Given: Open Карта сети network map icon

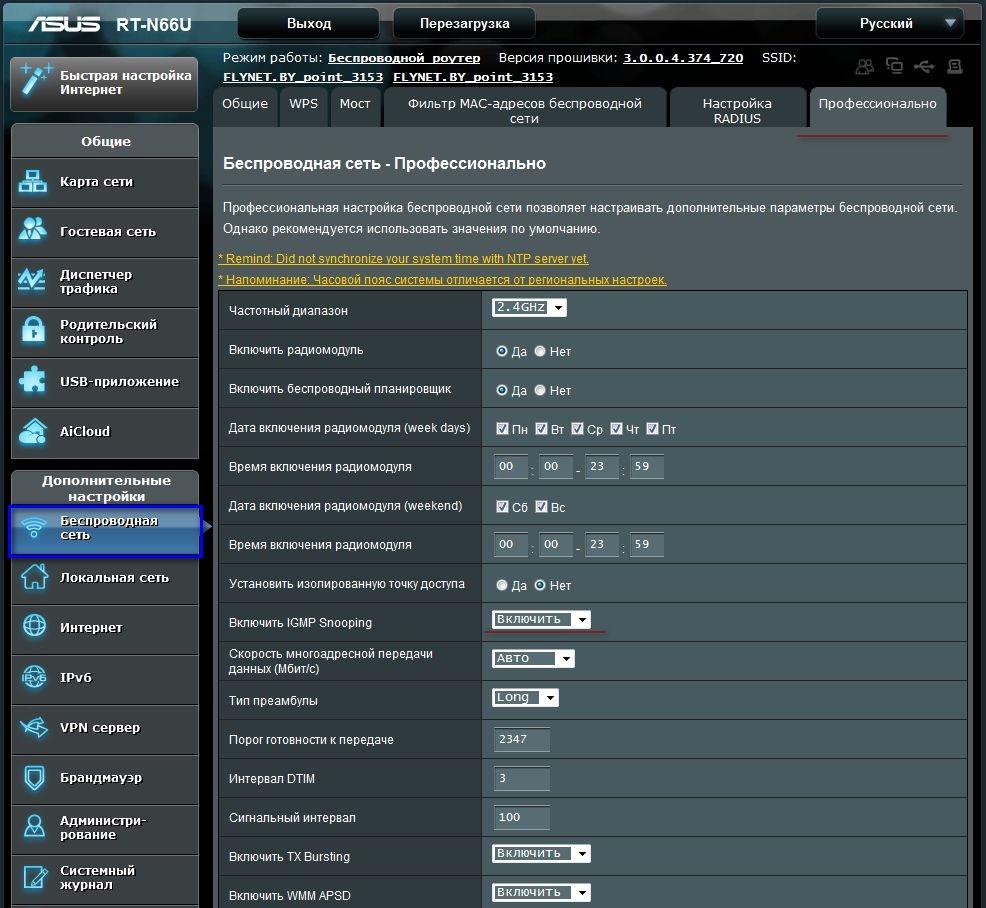Looking at the screenshot, I should click(33, 182).
